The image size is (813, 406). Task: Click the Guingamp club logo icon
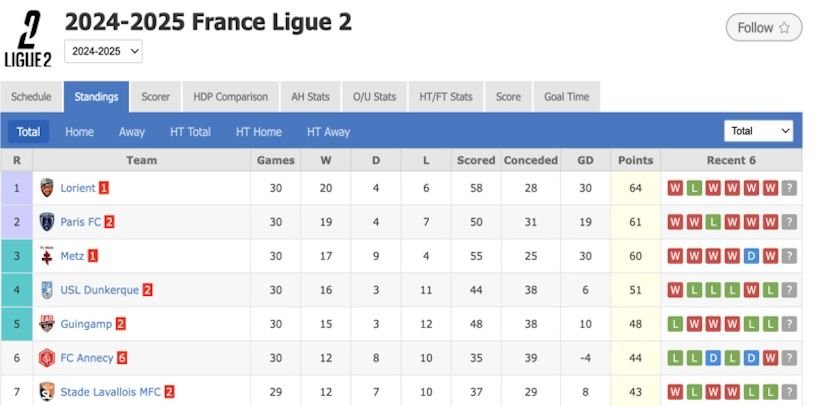point(47,324)
